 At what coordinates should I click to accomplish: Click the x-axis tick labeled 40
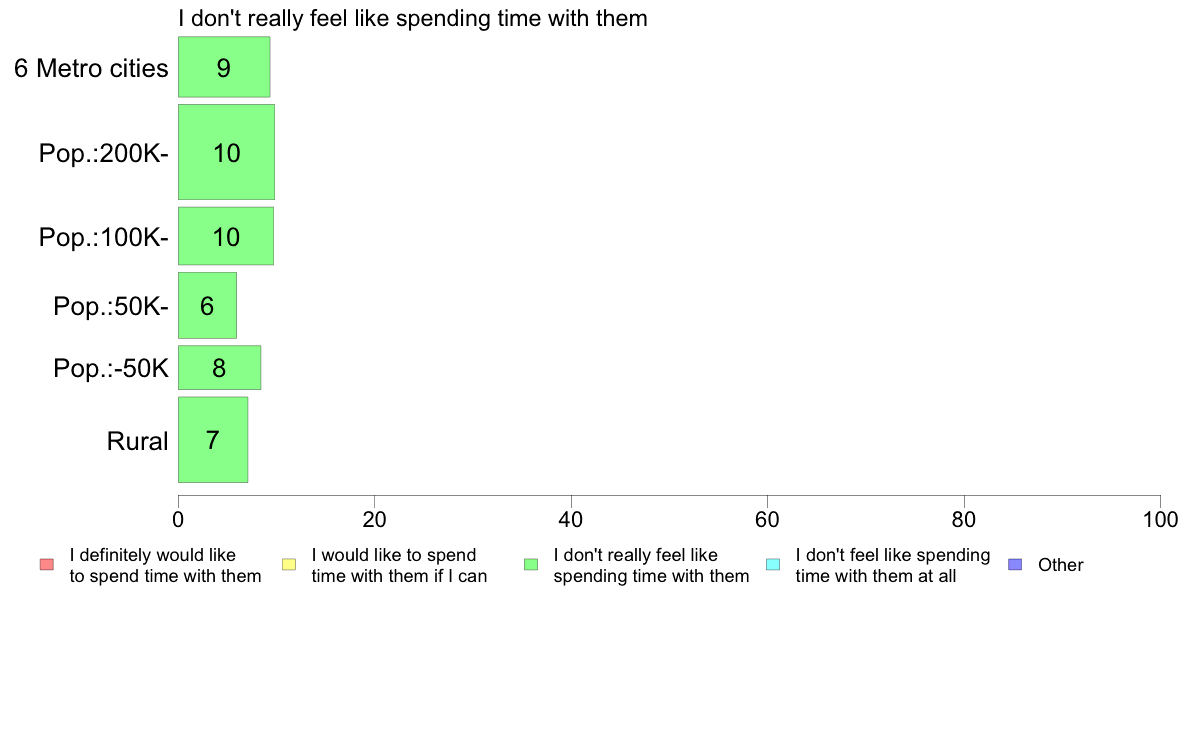click(571, 519)
